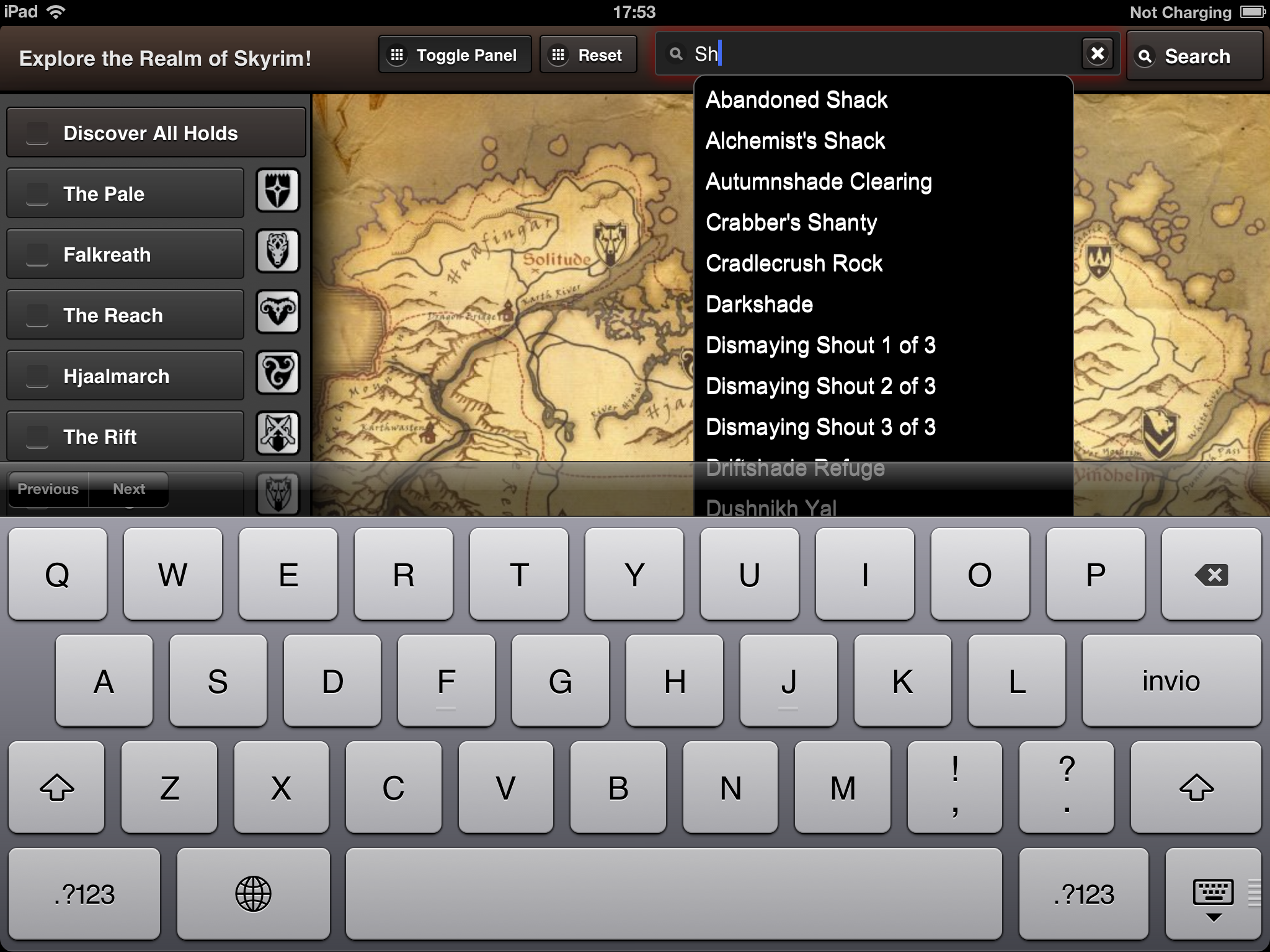The image size is (1270, 952).
Task: Clear the search field with X button
Action: [x=1098, y=53]
